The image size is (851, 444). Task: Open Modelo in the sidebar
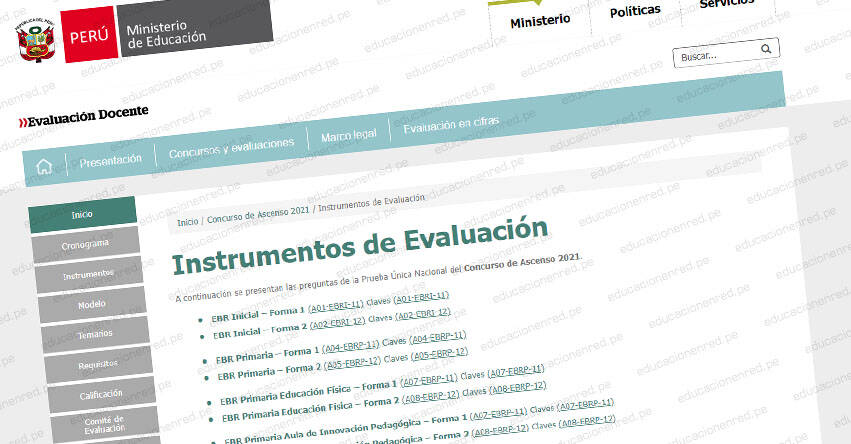pos(92,305)
